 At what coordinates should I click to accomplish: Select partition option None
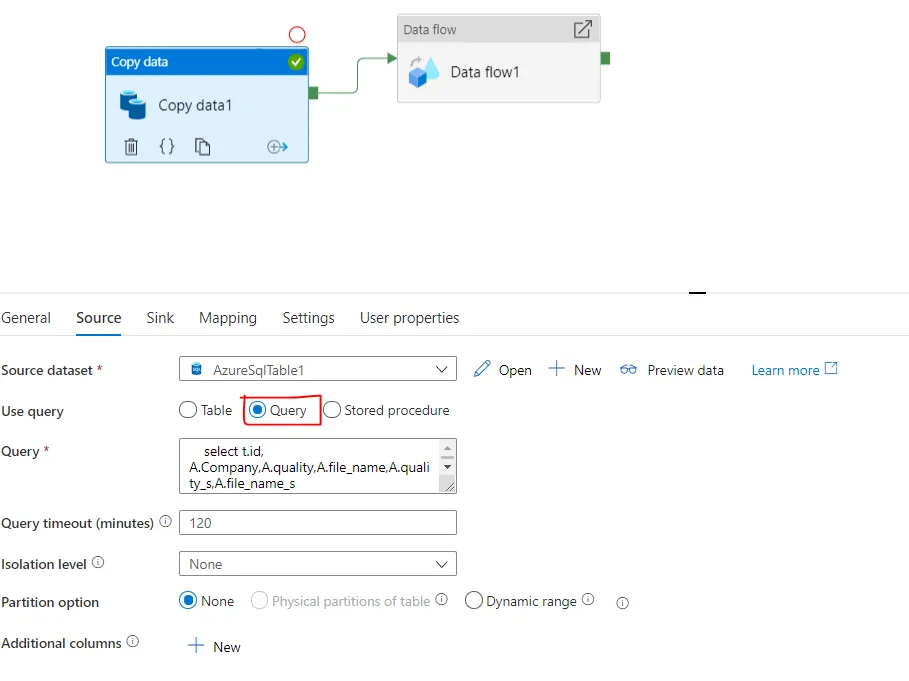click(188, 600)
